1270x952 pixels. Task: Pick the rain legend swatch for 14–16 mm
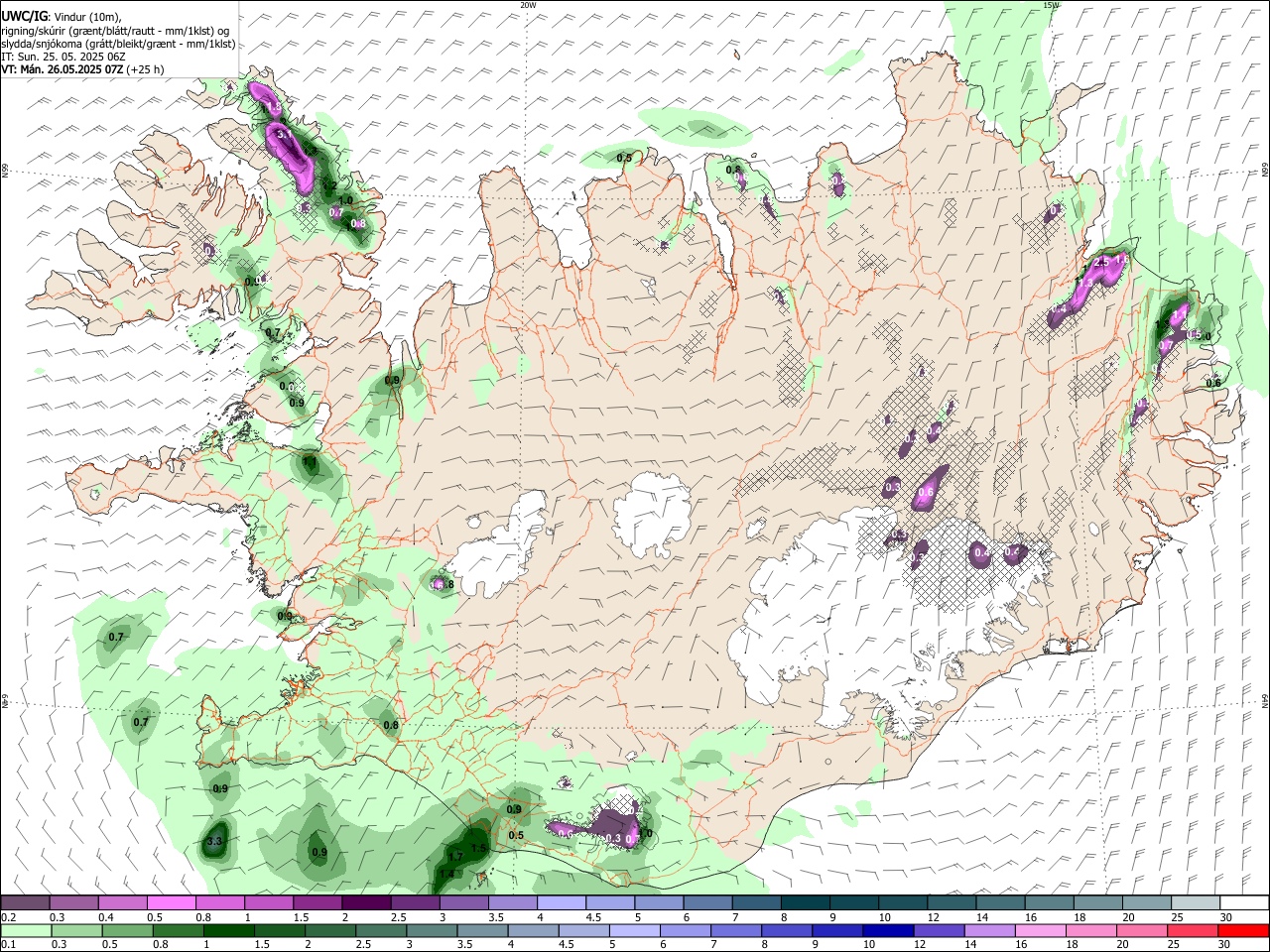(990, 931)
